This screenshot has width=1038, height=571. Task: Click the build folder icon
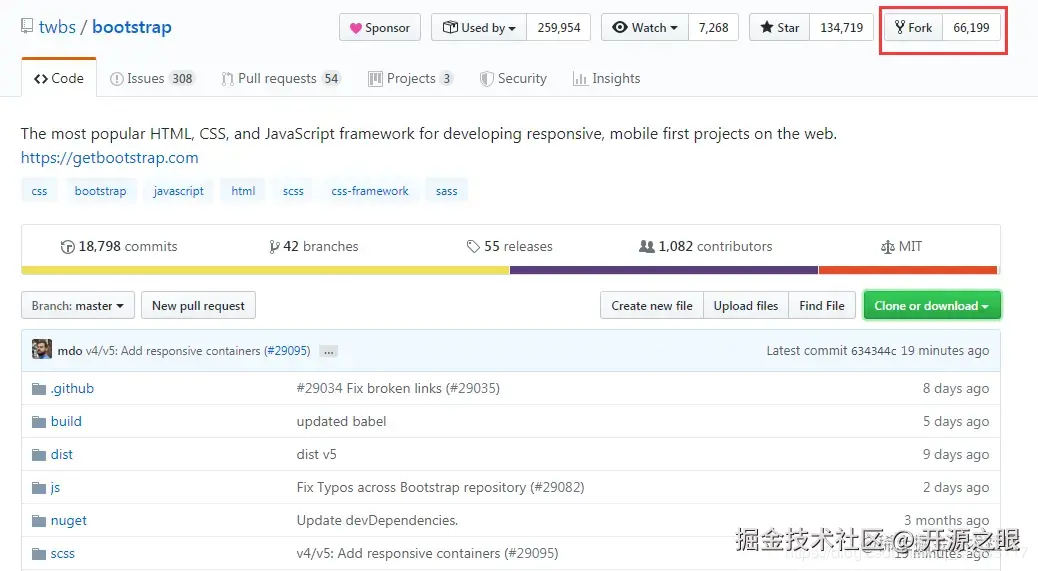point(39,421)
